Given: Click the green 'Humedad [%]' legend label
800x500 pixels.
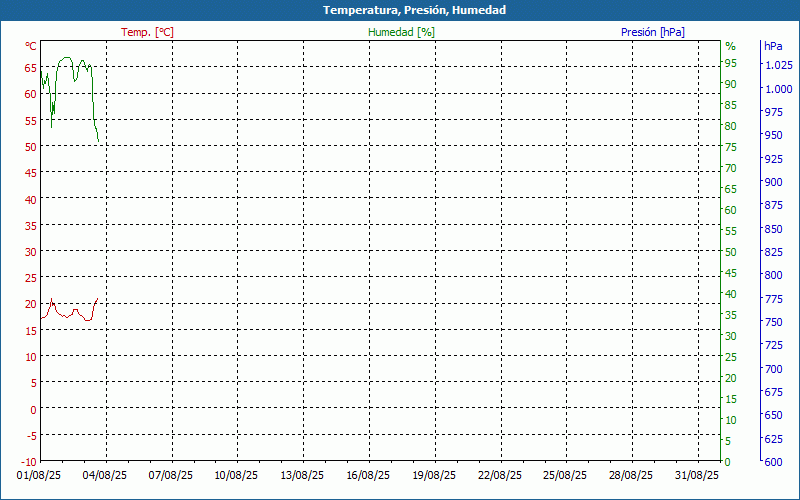Looking at the screenshot, I should point(402,32).
